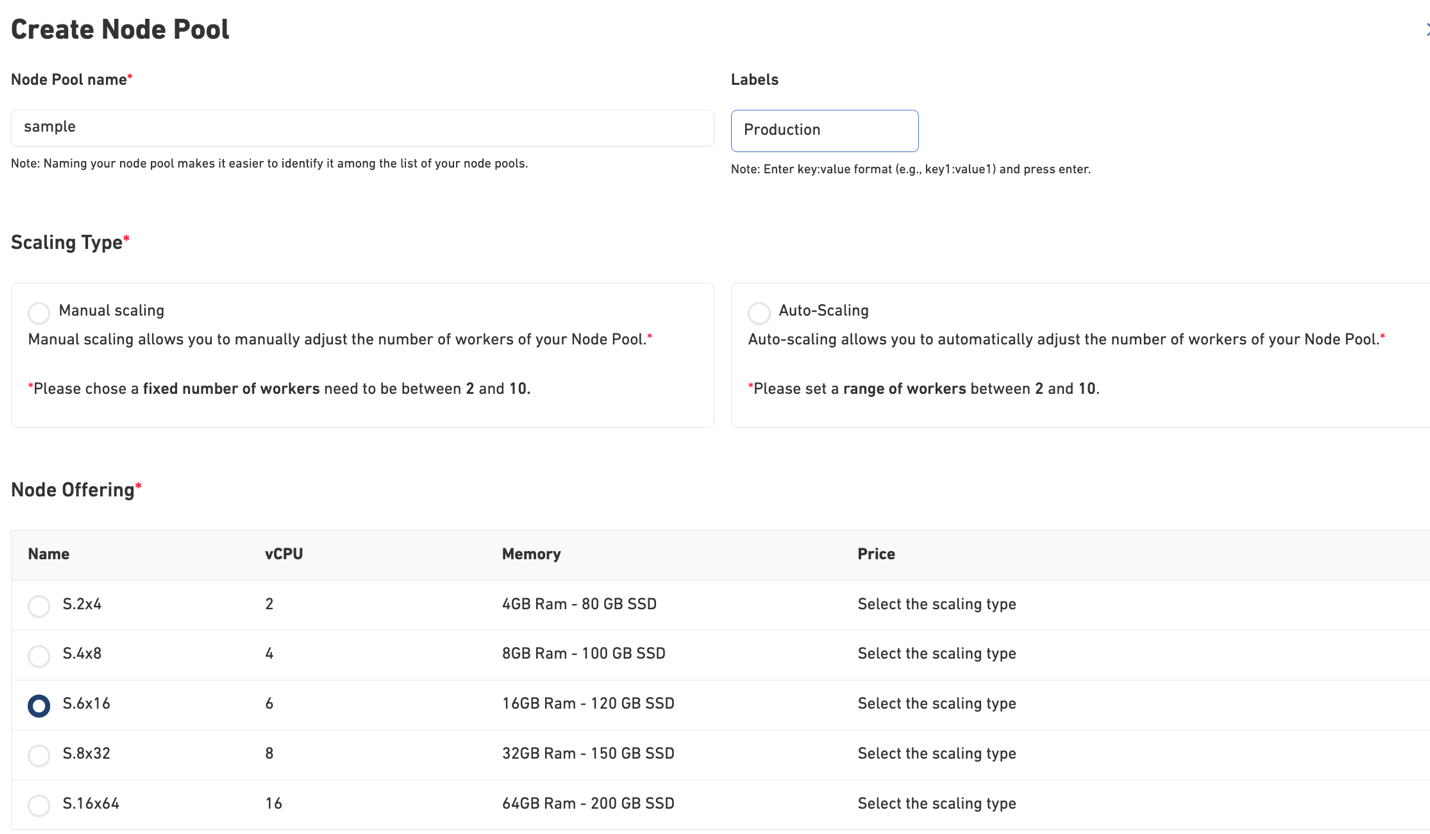Screen dimensions: 1430x834
Task: Select the S.4x8 node offering radio
Action: tap(39, 656)
